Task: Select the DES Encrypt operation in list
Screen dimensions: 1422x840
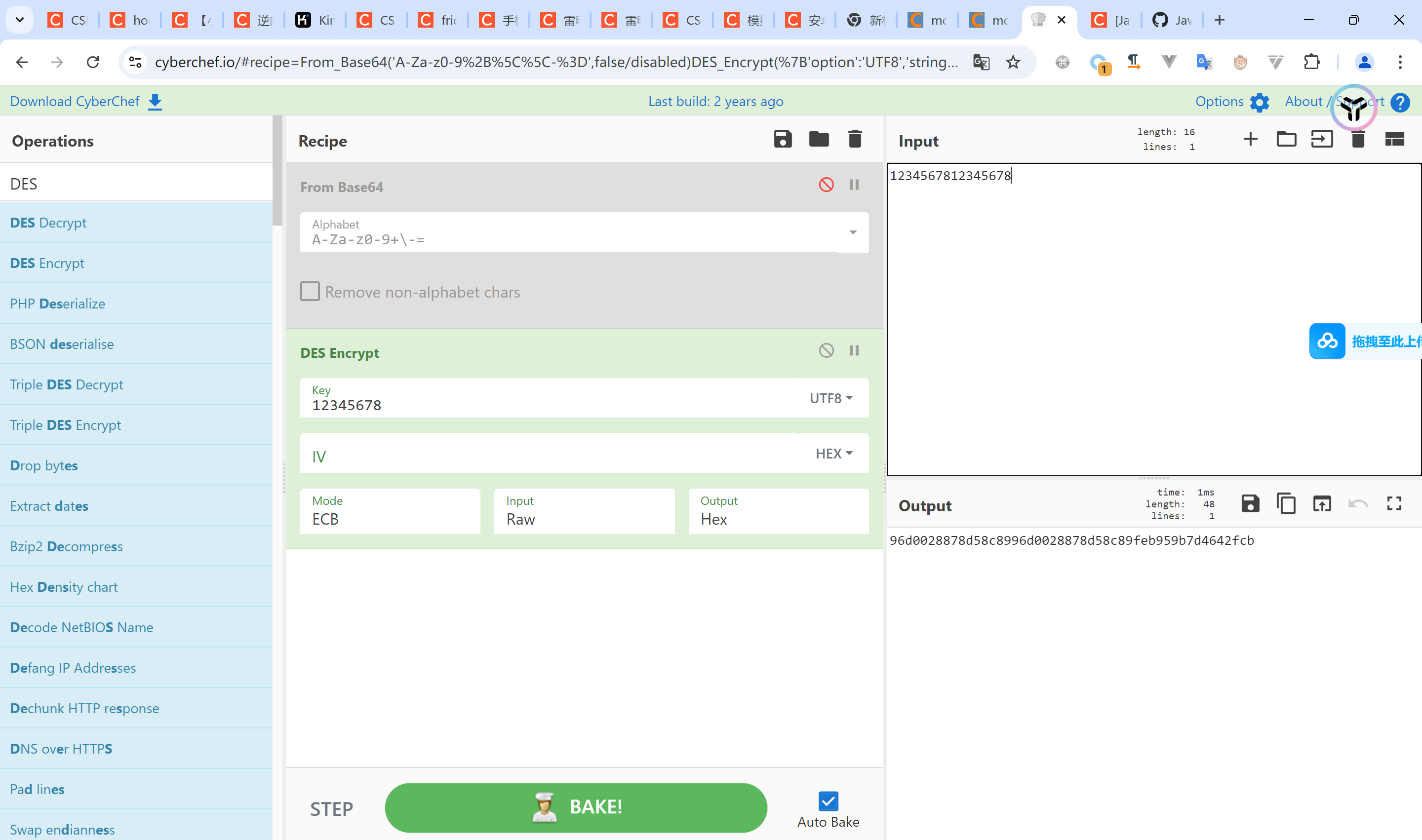Action: pos(136,263)
